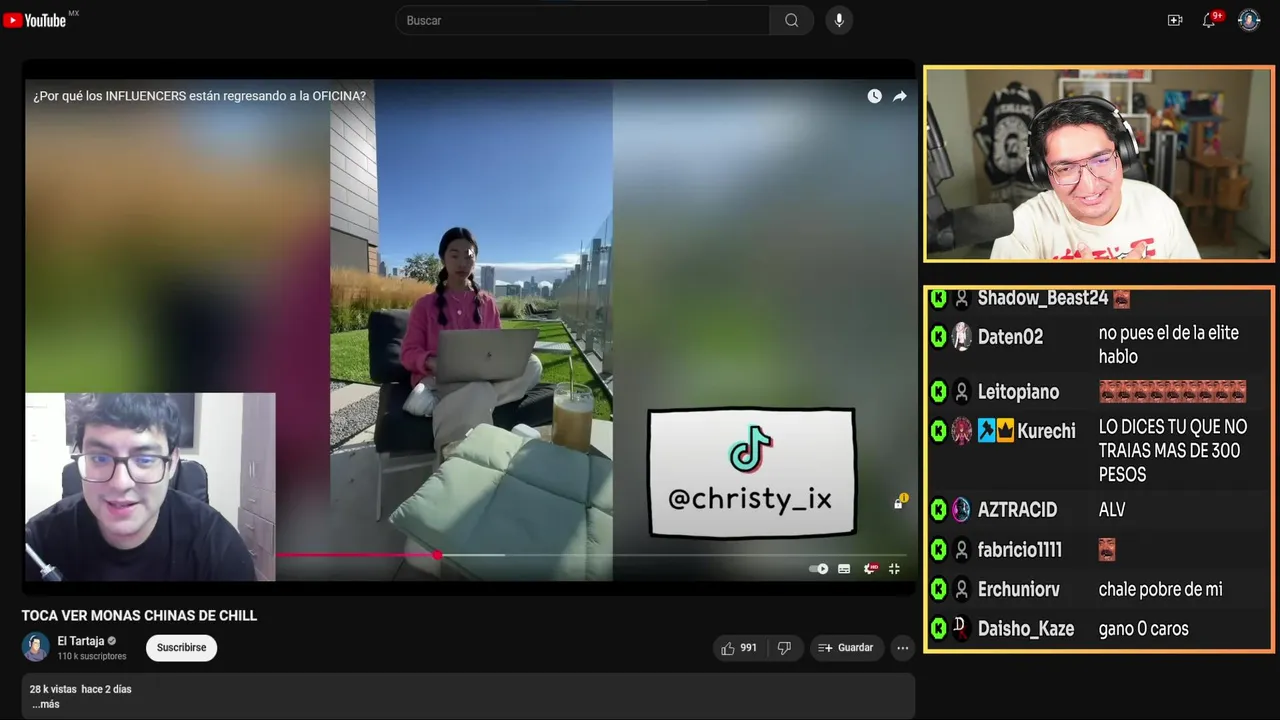Click Daisho_Kaze's chat avatar

[x=961, y=629]
